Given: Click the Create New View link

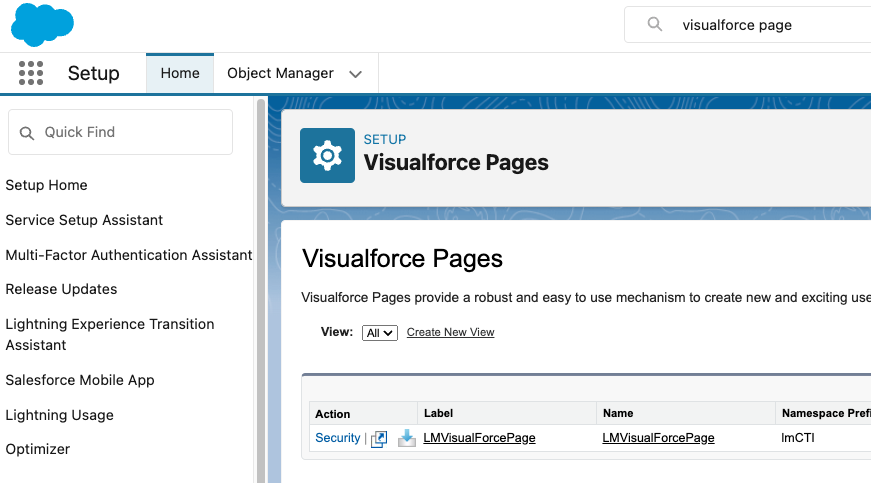Looking at the screenshot, I should point(450,332).
